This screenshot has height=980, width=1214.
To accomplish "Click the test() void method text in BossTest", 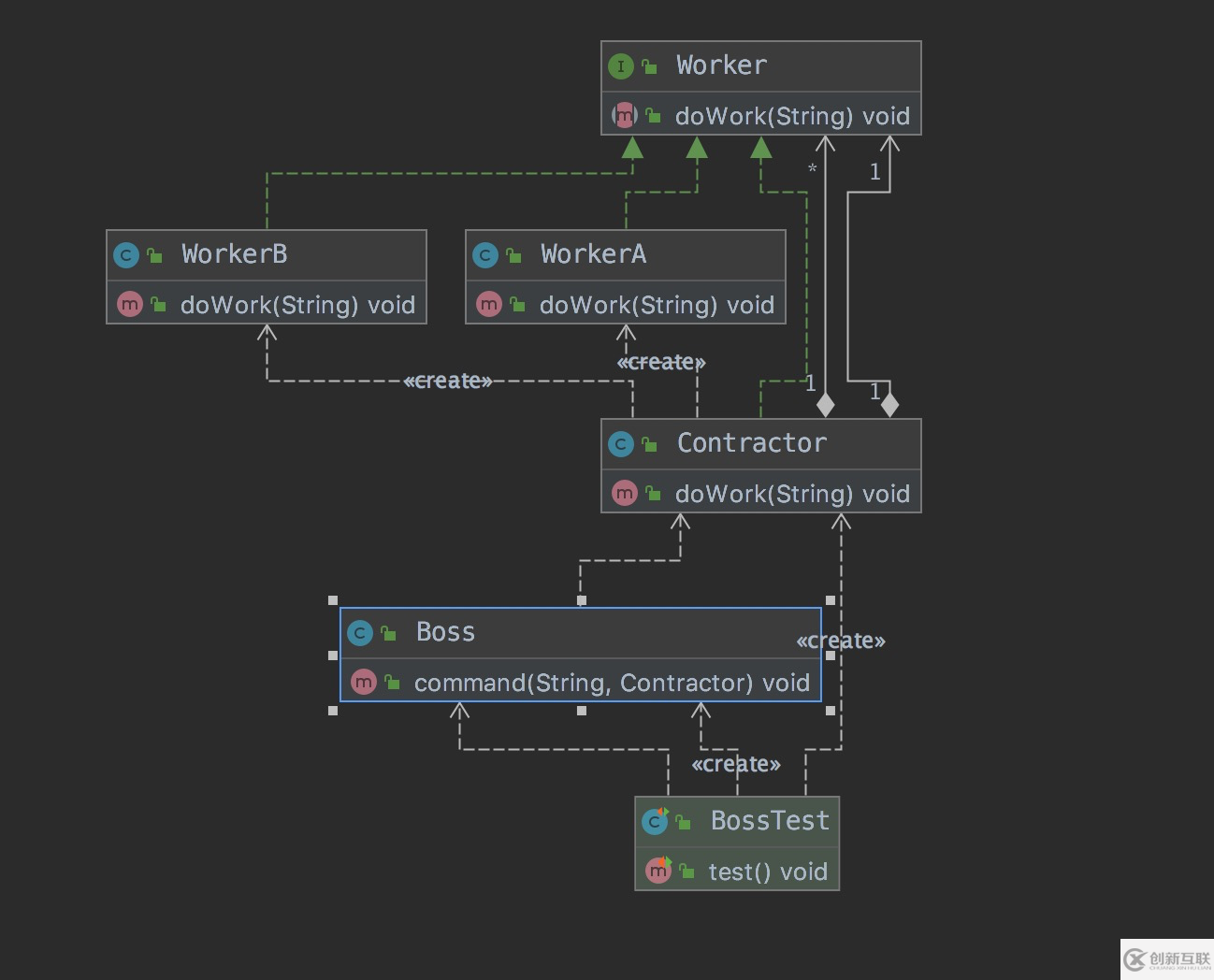I will (x=768, y=872).
